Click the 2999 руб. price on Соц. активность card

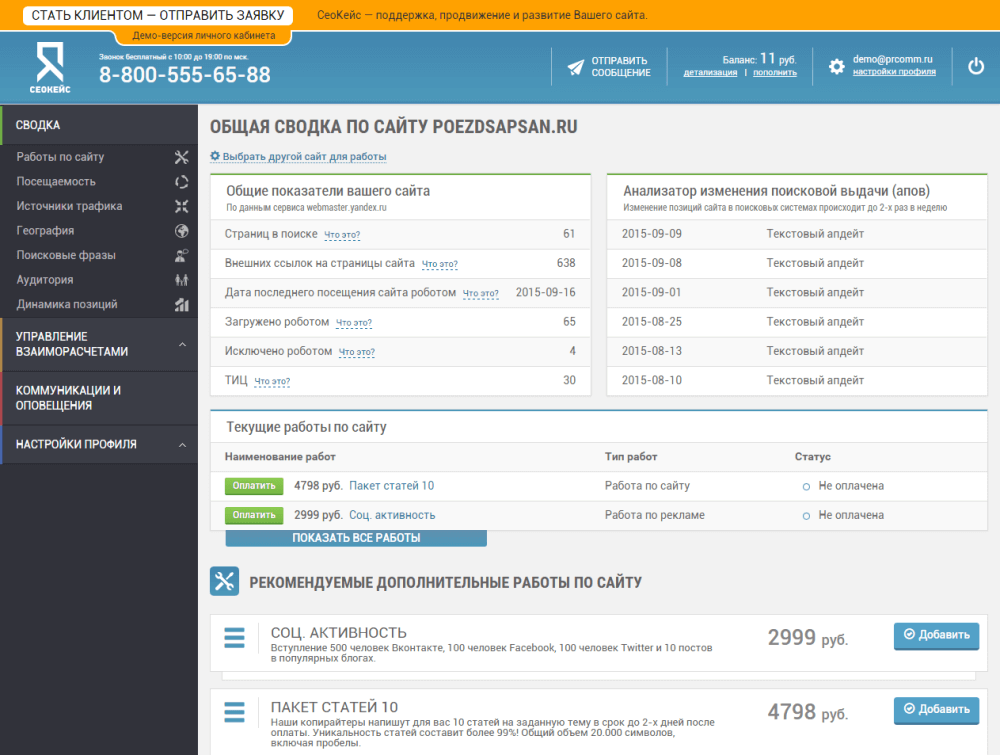coord(807,638)
